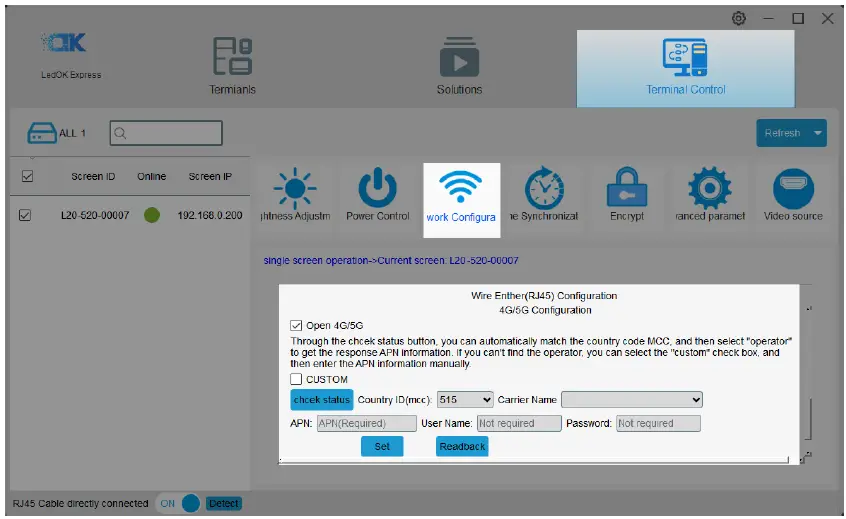Screen dimensions: 846x519
Task: Open Encrypt padlock icon
Action: (x=627, y=187)
